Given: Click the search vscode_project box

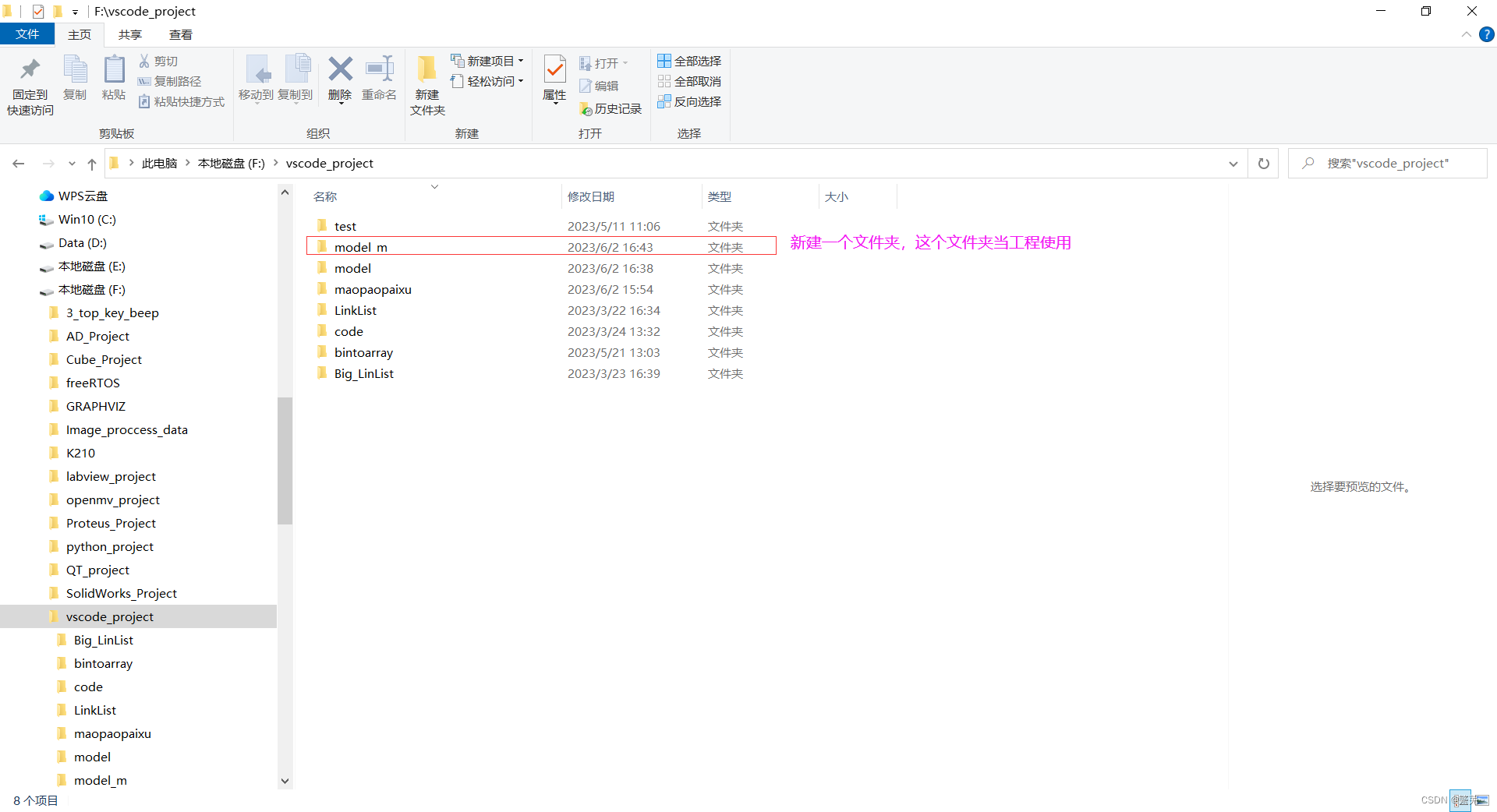Looking at the screenshot, I should (x=1388, y=164).
